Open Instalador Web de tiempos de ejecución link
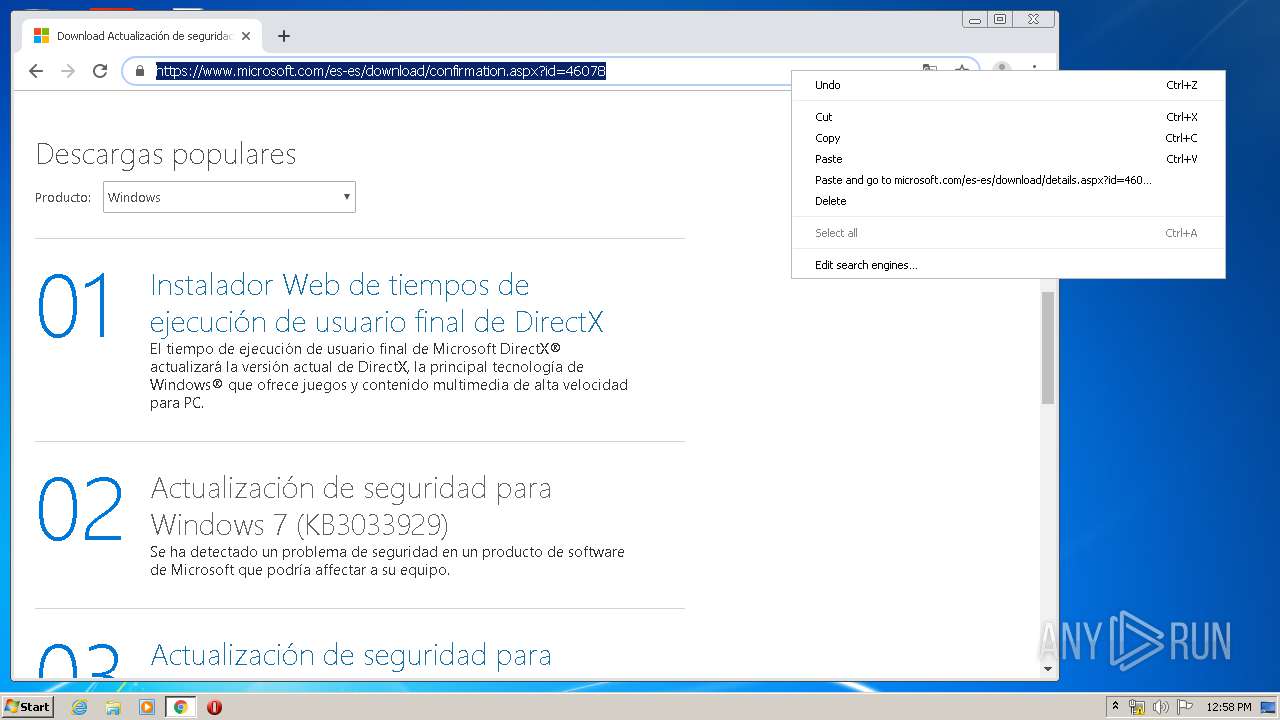Image resolution: width=1280 pixels, height=720 pixels. pyautogui.click(x=377, y=303)
